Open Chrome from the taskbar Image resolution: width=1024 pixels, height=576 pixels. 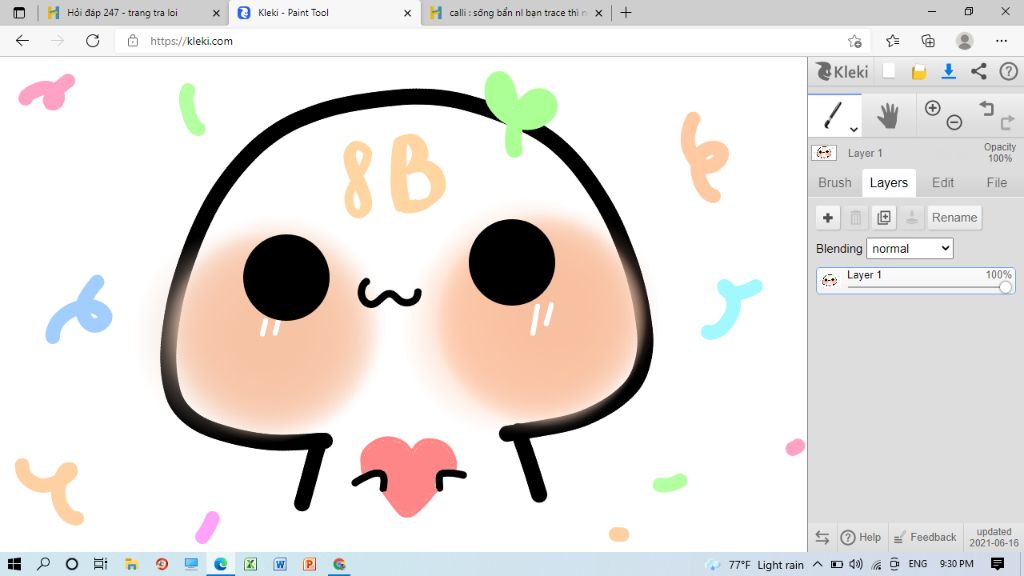pyautogui.click(x=339, y=564)
